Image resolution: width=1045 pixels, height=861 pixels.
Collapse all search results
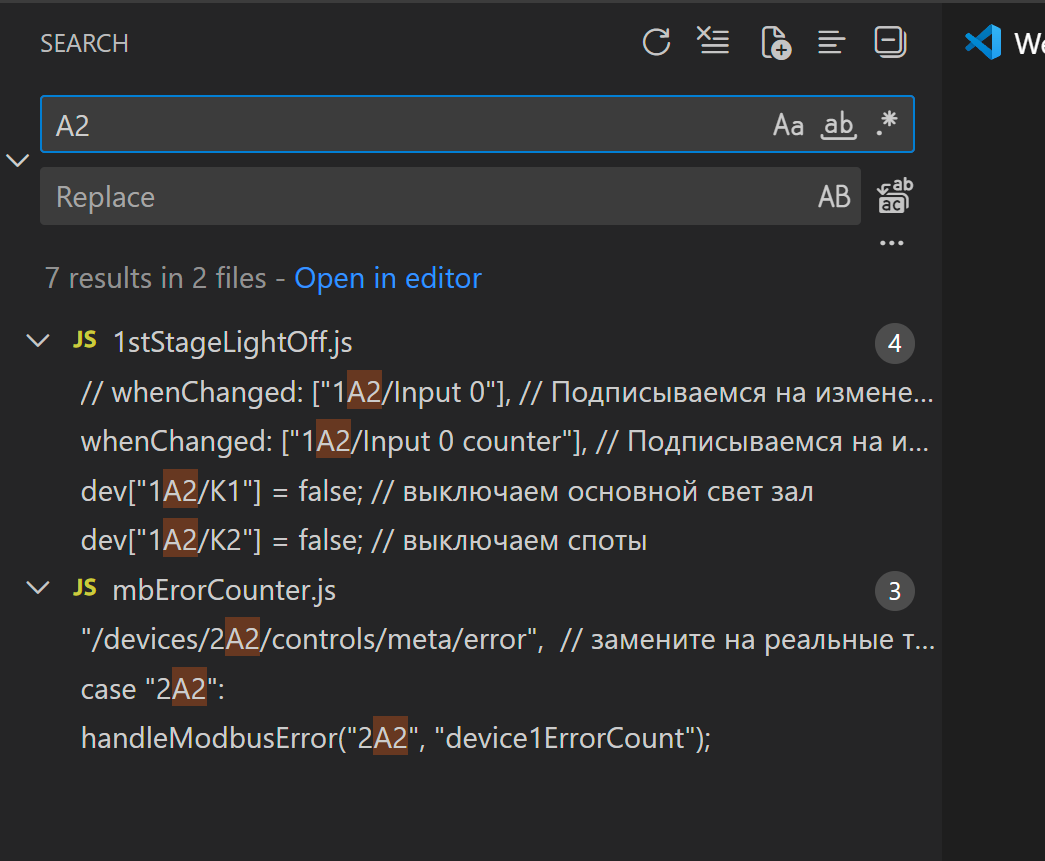[890, 42]
